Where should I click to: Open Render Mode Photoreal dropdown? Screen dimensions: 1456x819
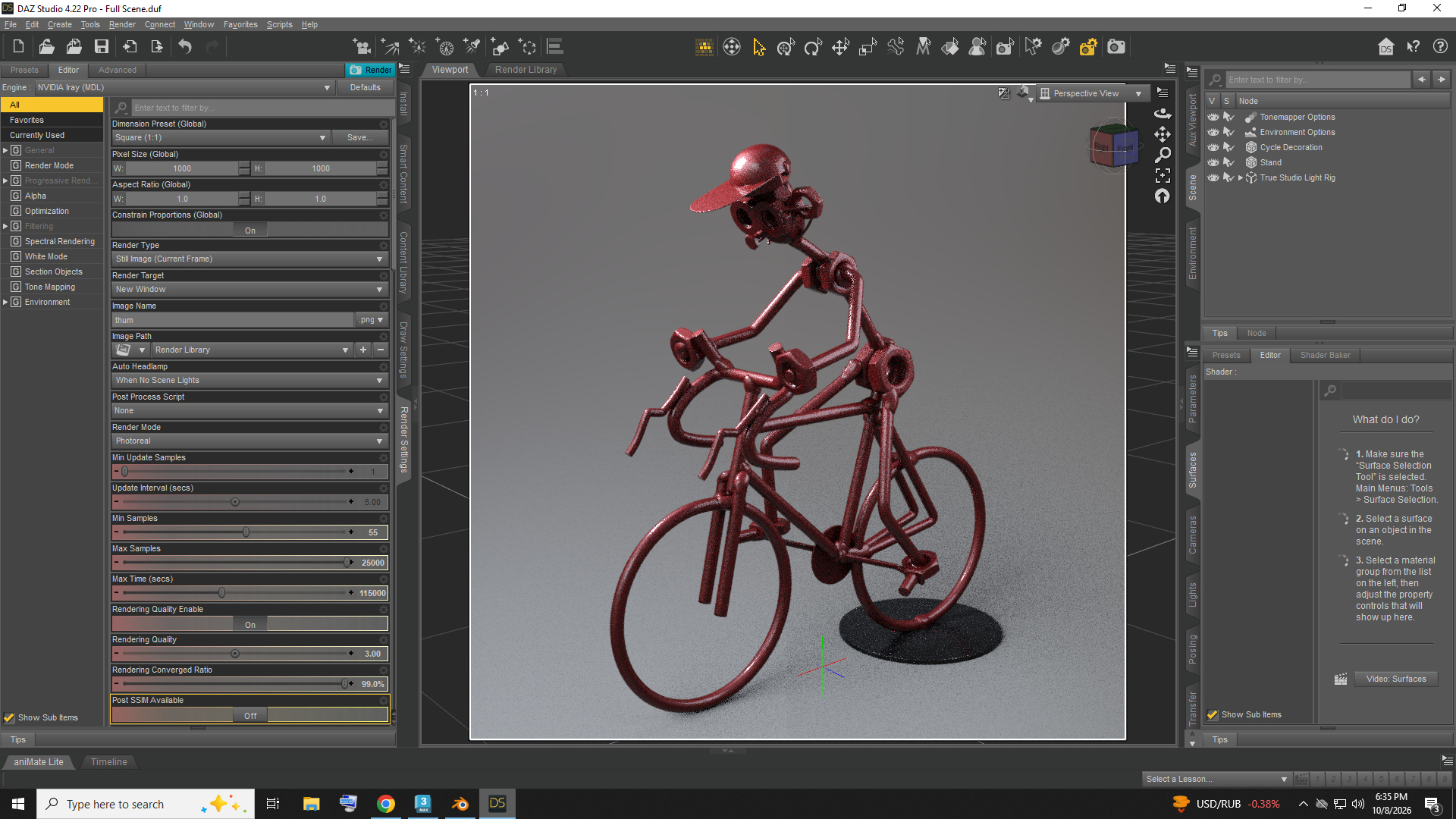[249, 441]
